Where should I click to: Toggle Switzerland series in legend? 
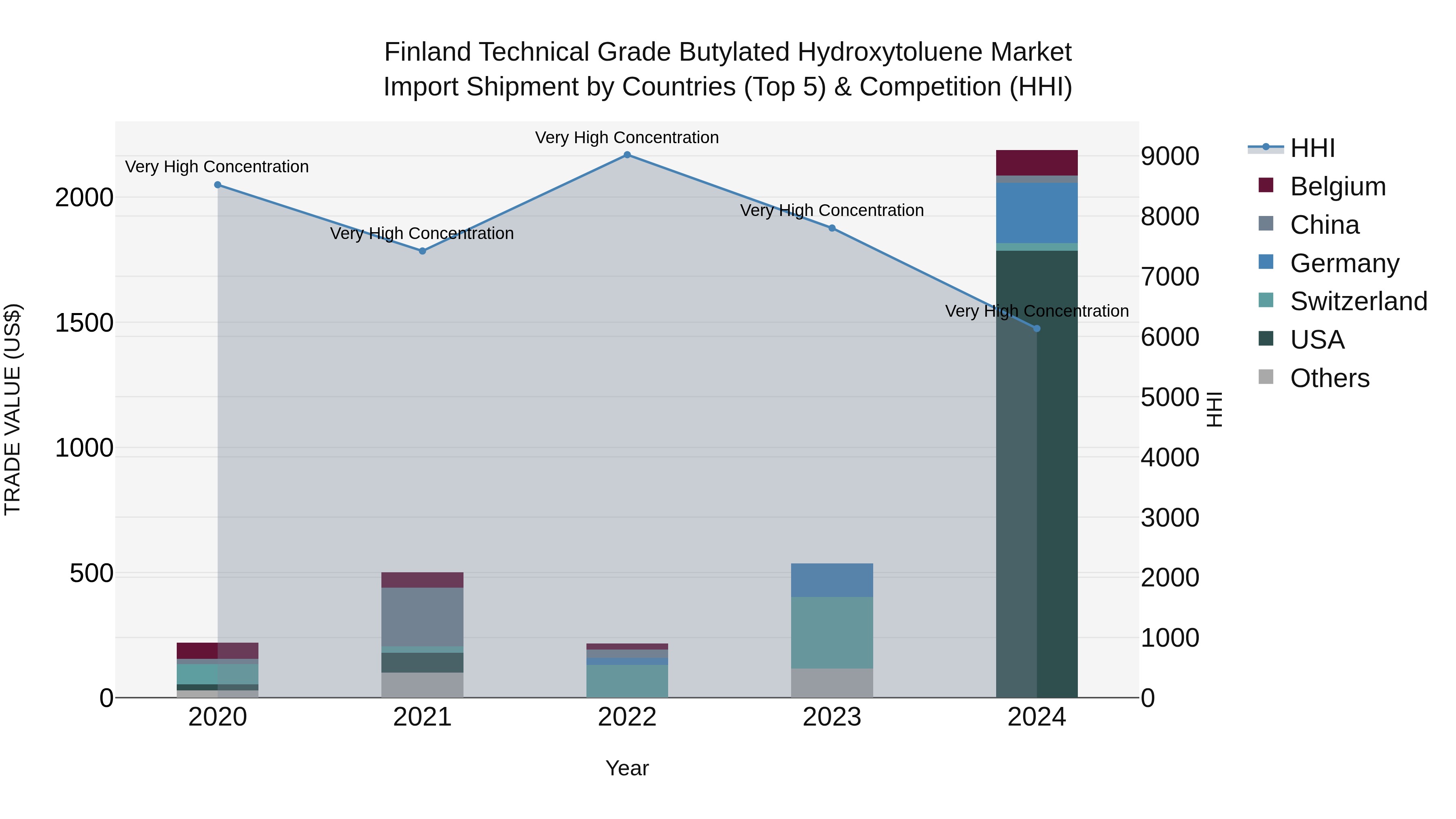(x=1342, y=301)
